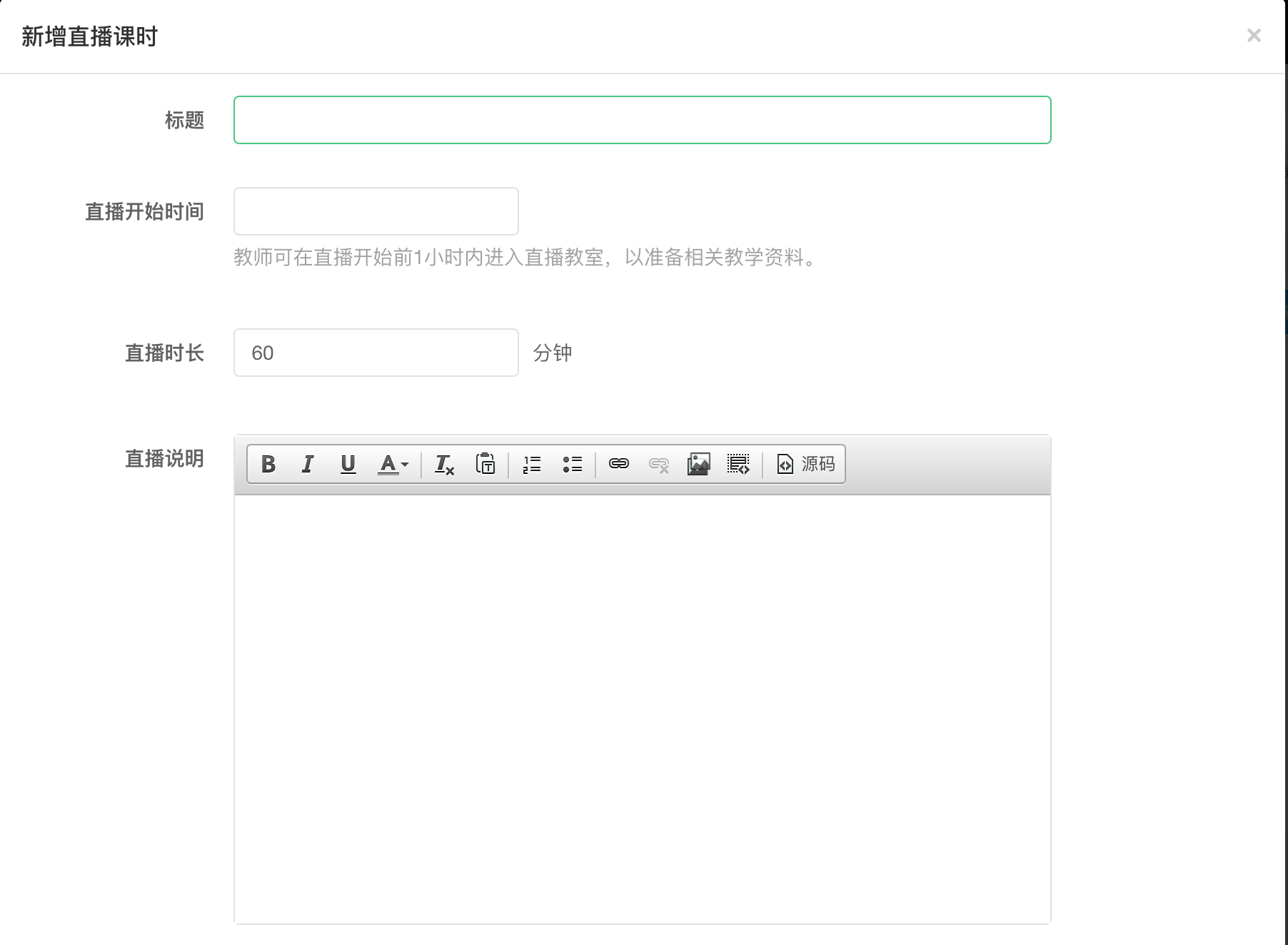The height and width of the screenshot is (945, 1288).
Task: Switch editor to 源码 source mode
Action: click(805, 465)
